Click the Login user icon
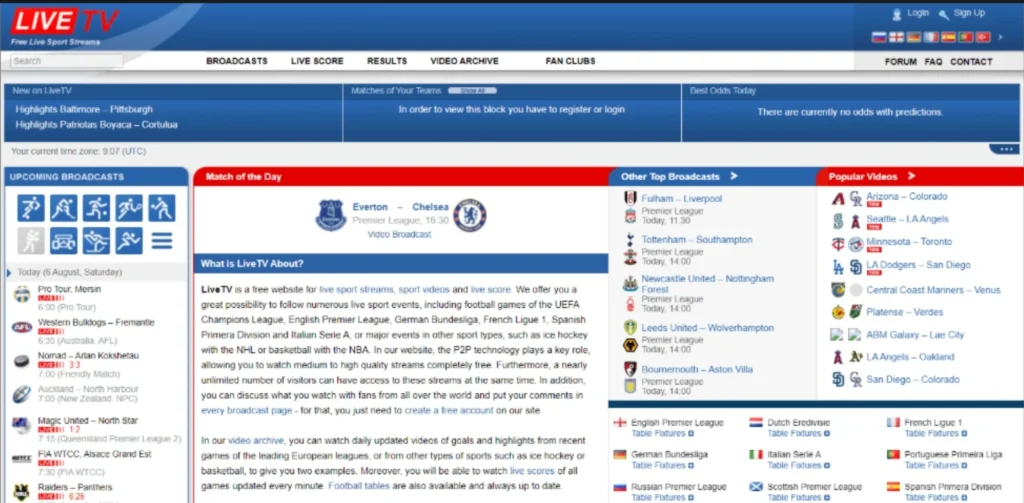 point(897,14)
